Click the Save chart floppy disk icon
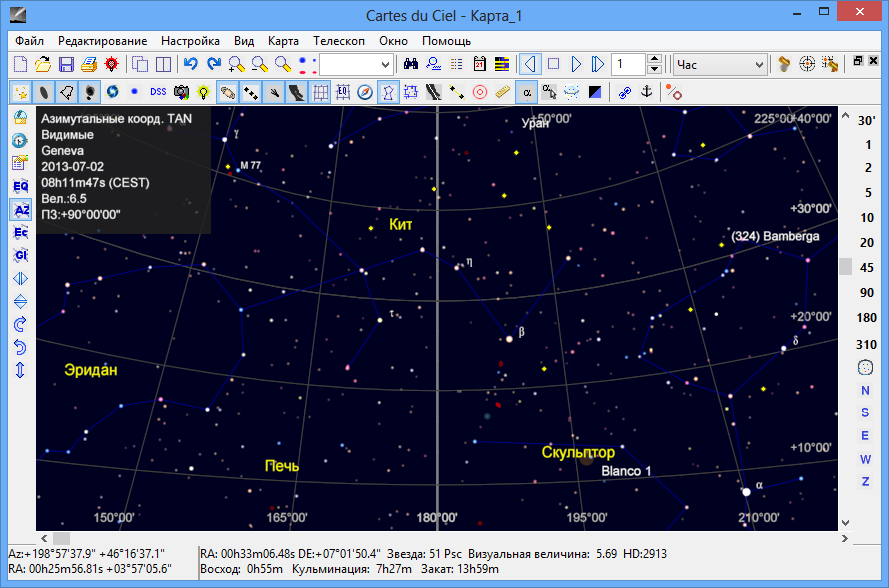Image resolution: width=889 pixels, height=588 pixels. point(66,65)
